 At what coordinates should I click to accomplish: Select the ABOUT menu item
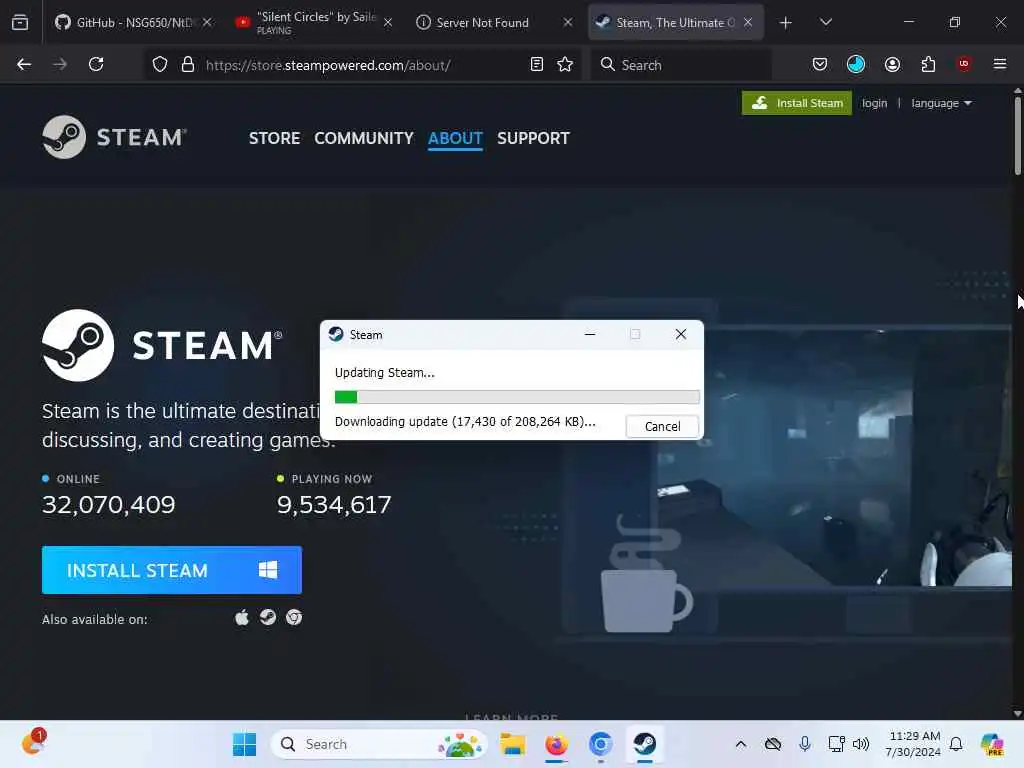[x=455, y=138]
